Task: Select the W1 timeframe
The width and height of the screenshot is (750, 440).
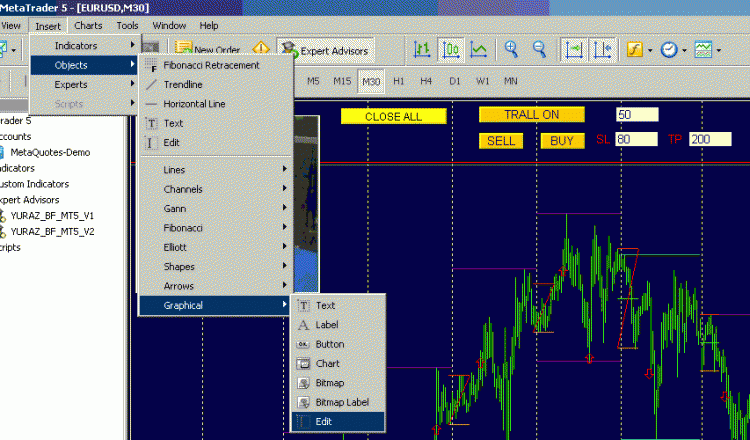Action: pos(483,81)
